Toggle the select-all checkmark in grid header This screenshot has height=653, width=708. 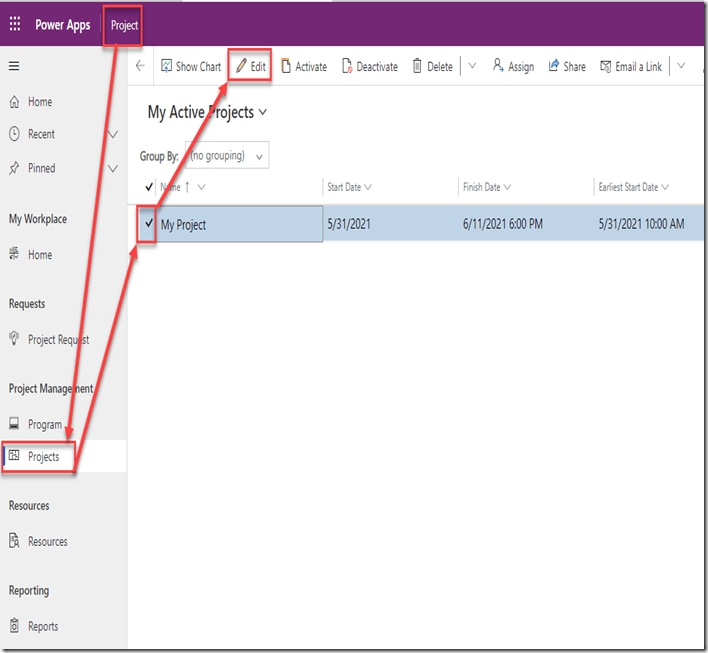[x=149, y=187]
